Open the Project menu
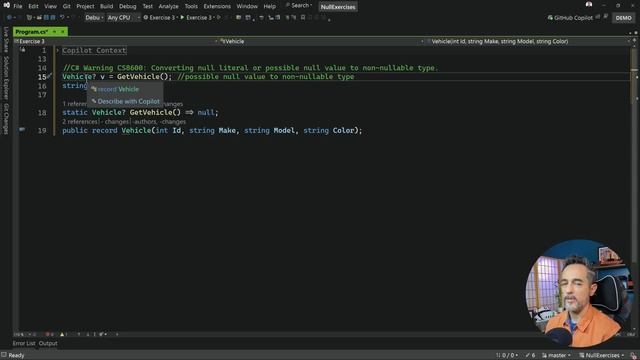640x360 pixels. (x=85, y=6)
